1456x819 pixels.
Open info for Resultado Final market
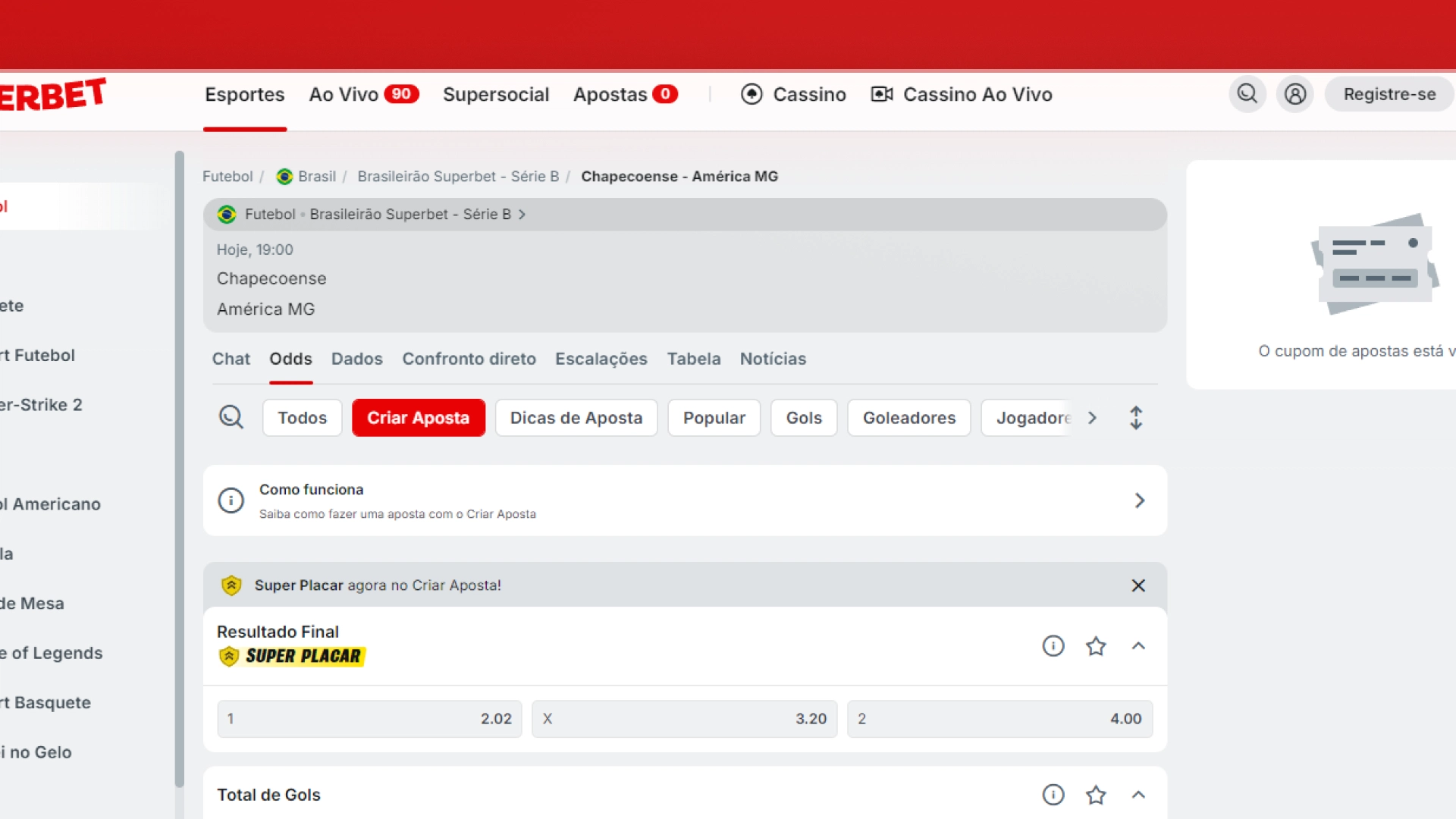(1053, 646)
